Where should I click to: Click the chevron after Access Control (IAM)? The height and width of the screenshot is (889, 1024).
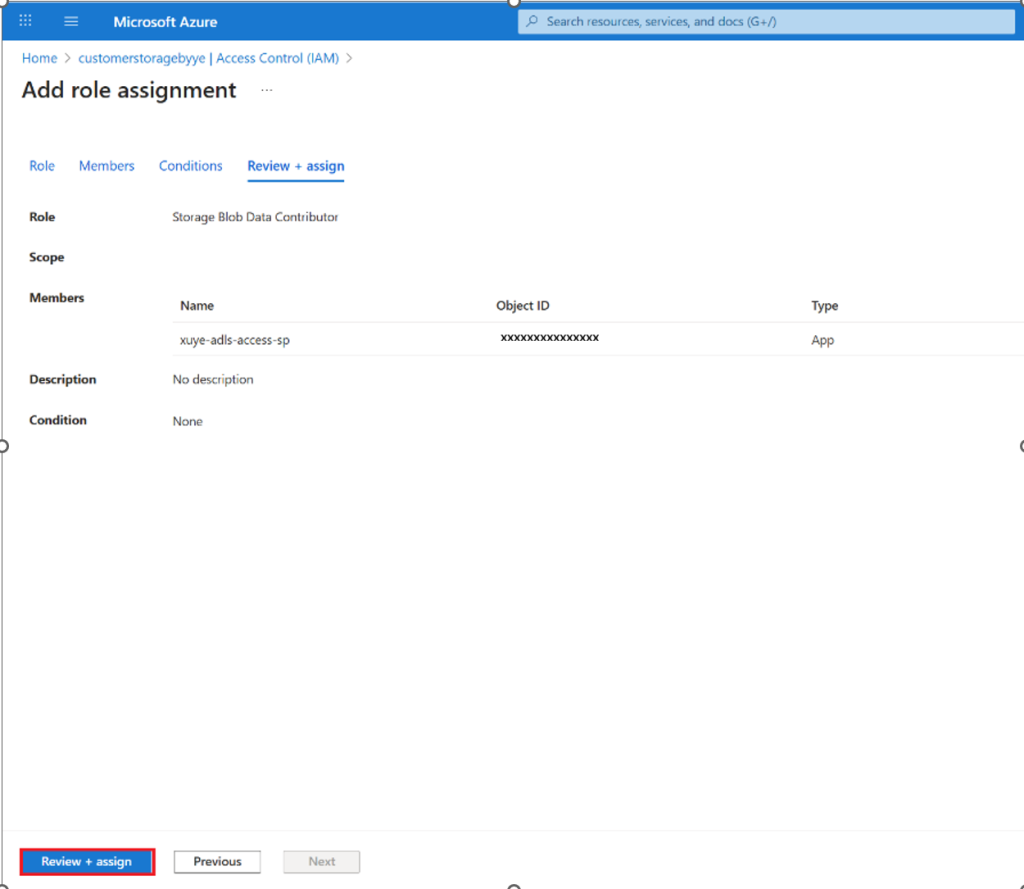click(349, 58)
